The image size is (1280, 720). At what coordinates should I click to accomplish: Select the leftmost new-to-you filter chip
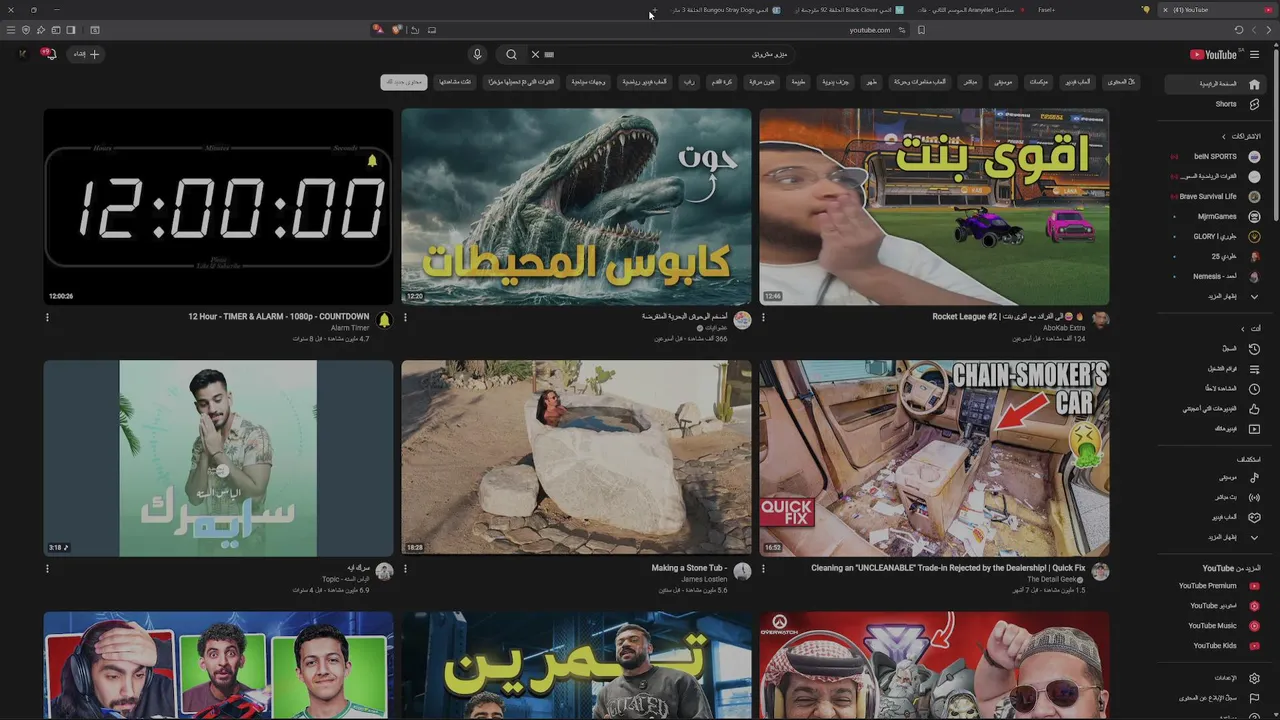pos(403,82)
